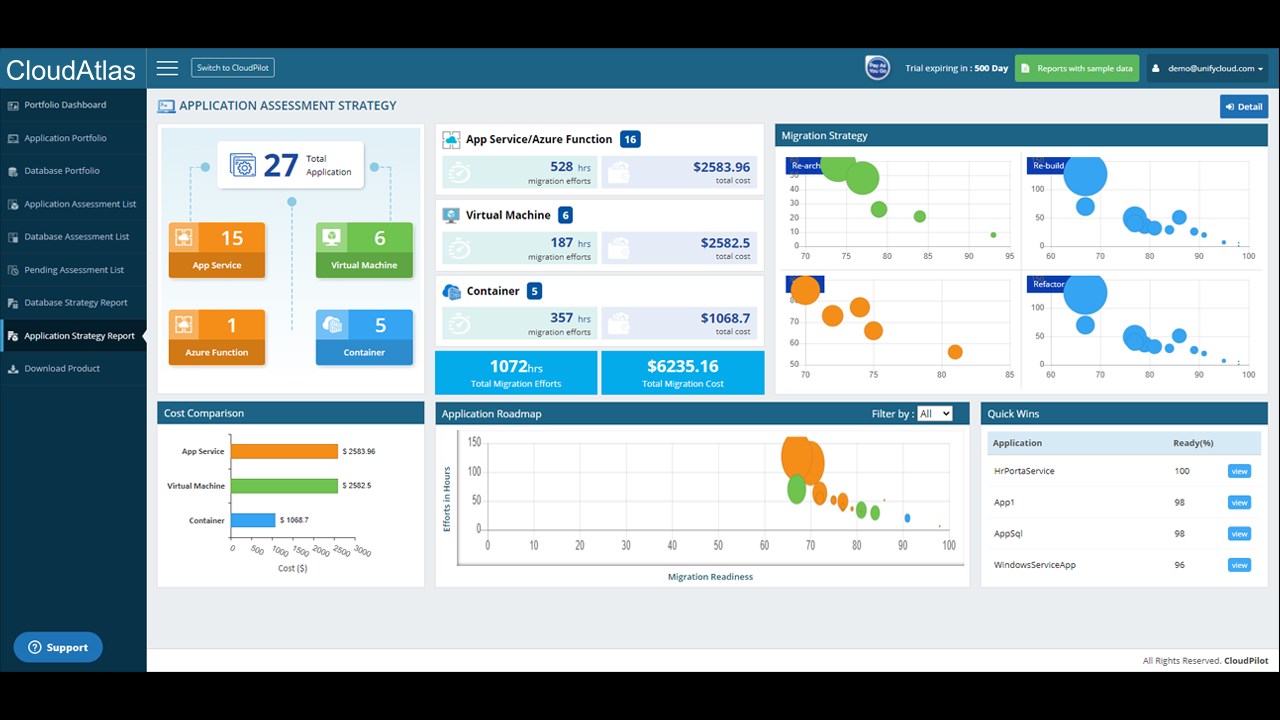Click the Azure Function tile icon
The height and width of the screenshot is (720, 1280).
pos(184,325)
